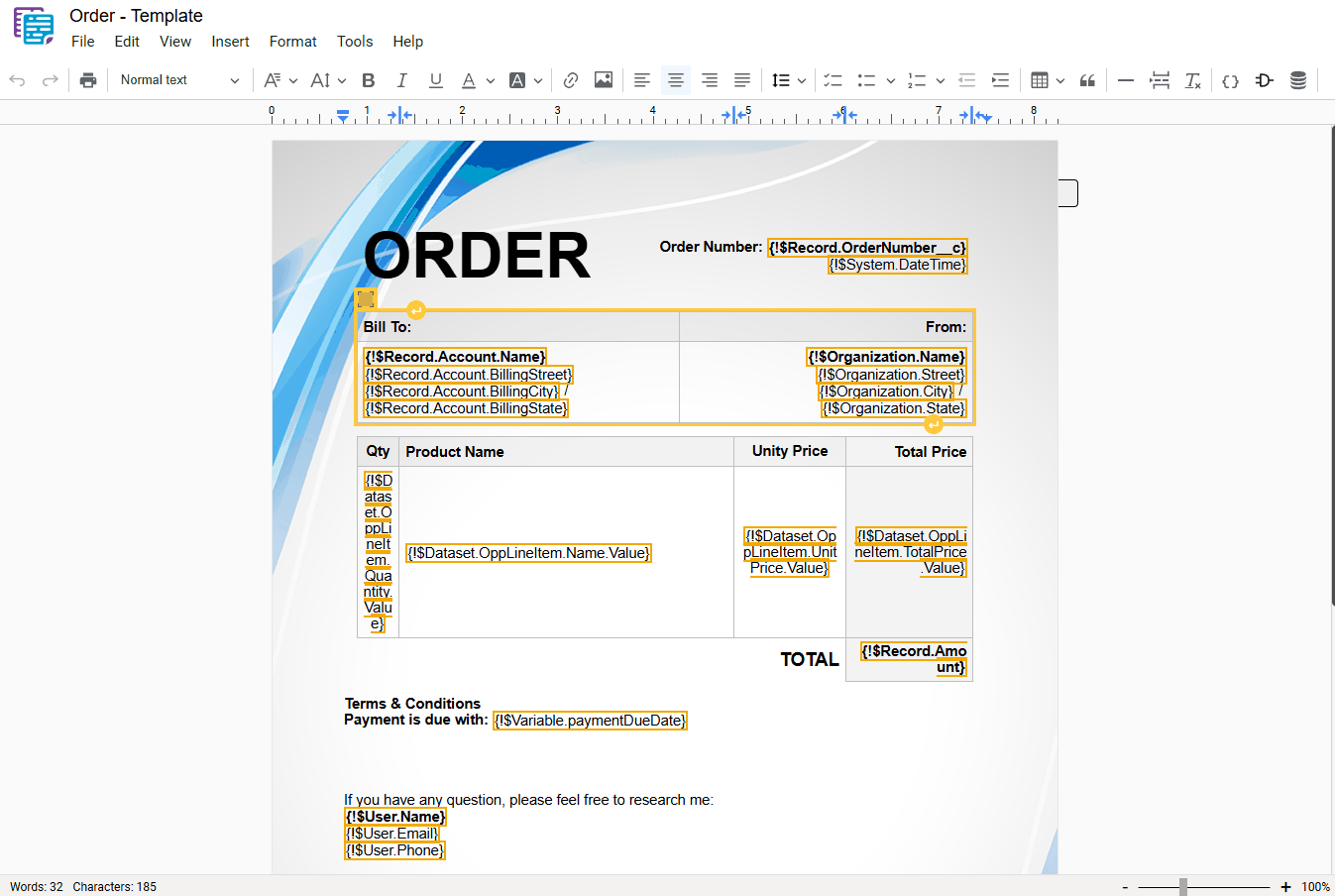Click the logic gate toolbar icon

(1265, 80)
